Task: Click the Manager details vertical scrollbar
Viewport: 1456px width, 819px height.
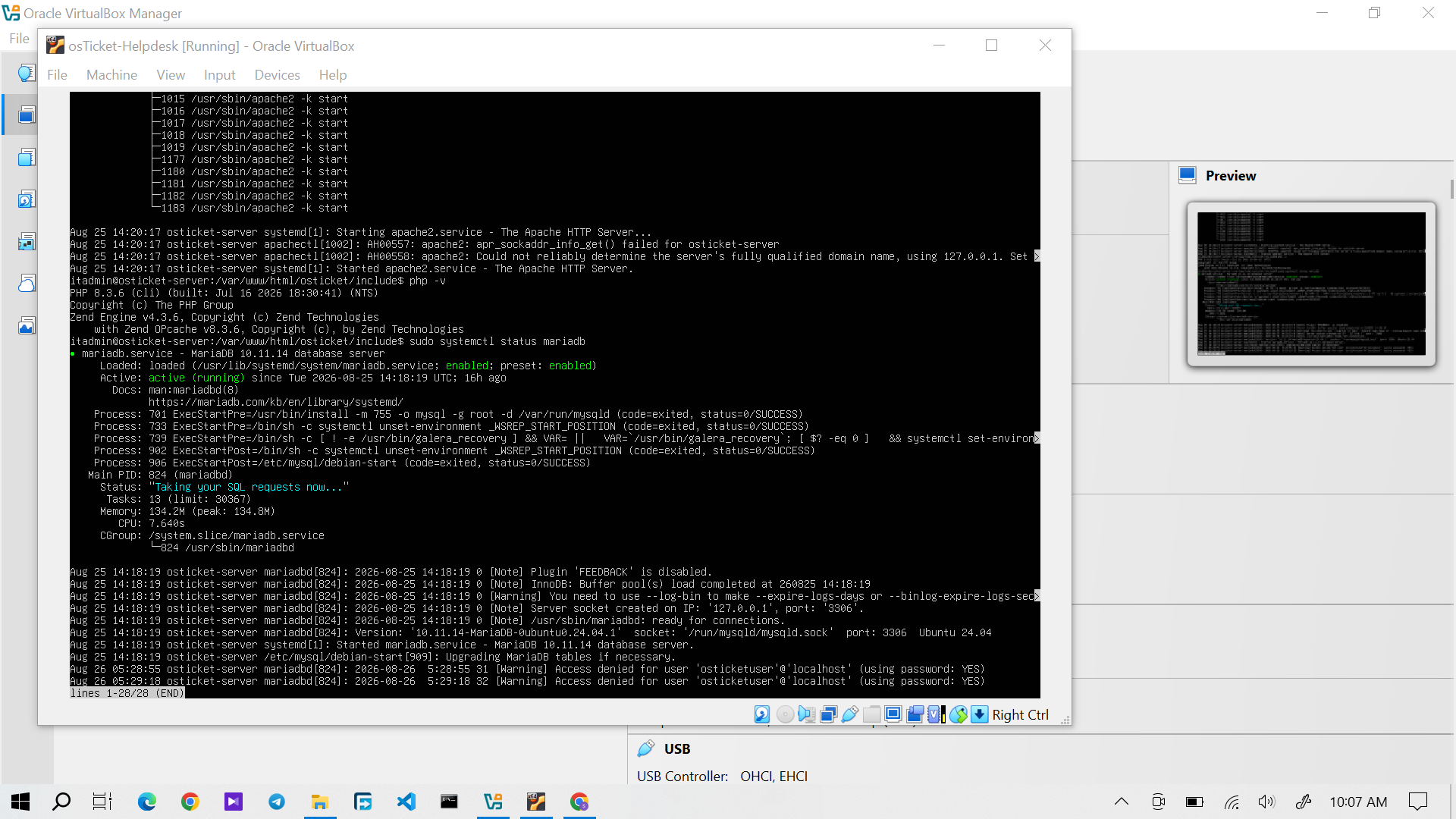Action: (1451, 190)
